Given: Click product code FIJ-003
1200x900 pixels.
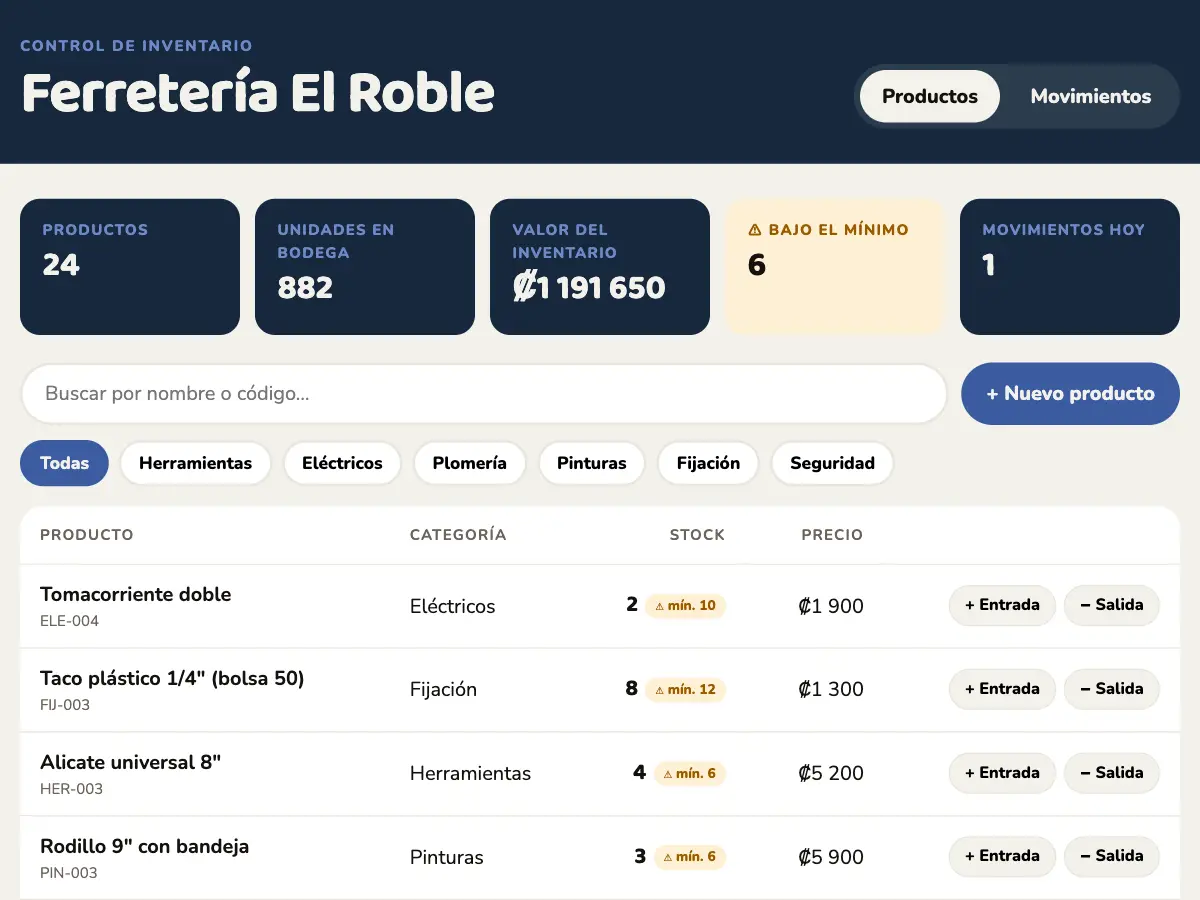Looking at the screenshot, I should tap(65, 705).
